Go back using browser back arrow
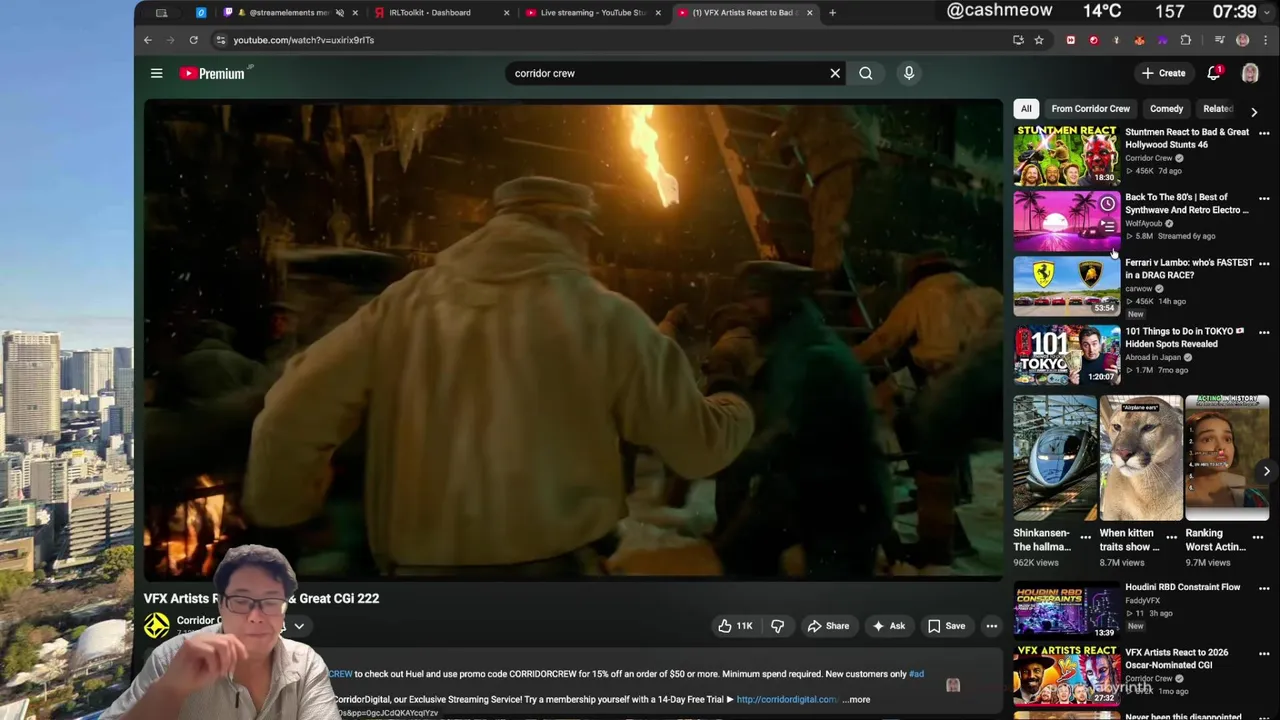The height and width of the screenshot is (720, 1280). tap(147, 40)
